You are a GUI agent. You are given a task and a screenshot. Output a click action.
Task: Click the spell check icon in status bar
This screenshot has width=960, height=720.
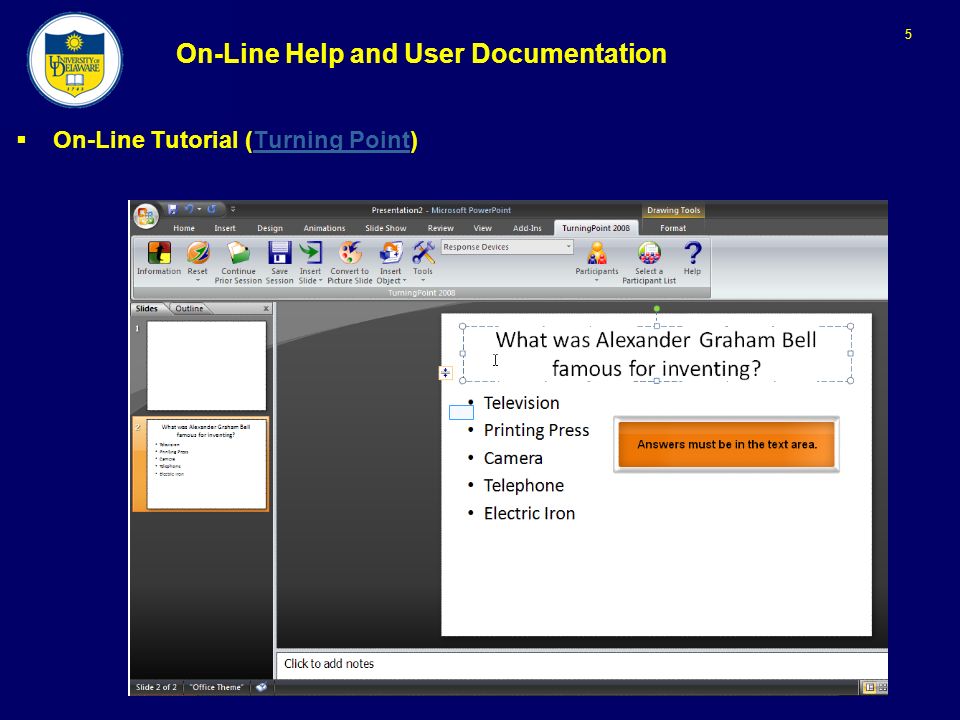261,687
